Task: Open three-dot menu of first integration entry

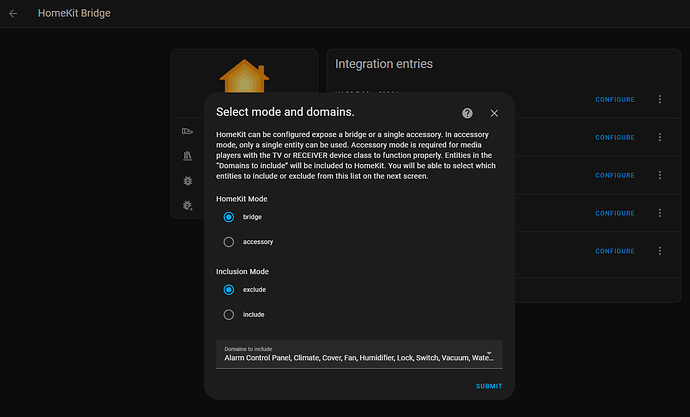Action: pos(660,99)
